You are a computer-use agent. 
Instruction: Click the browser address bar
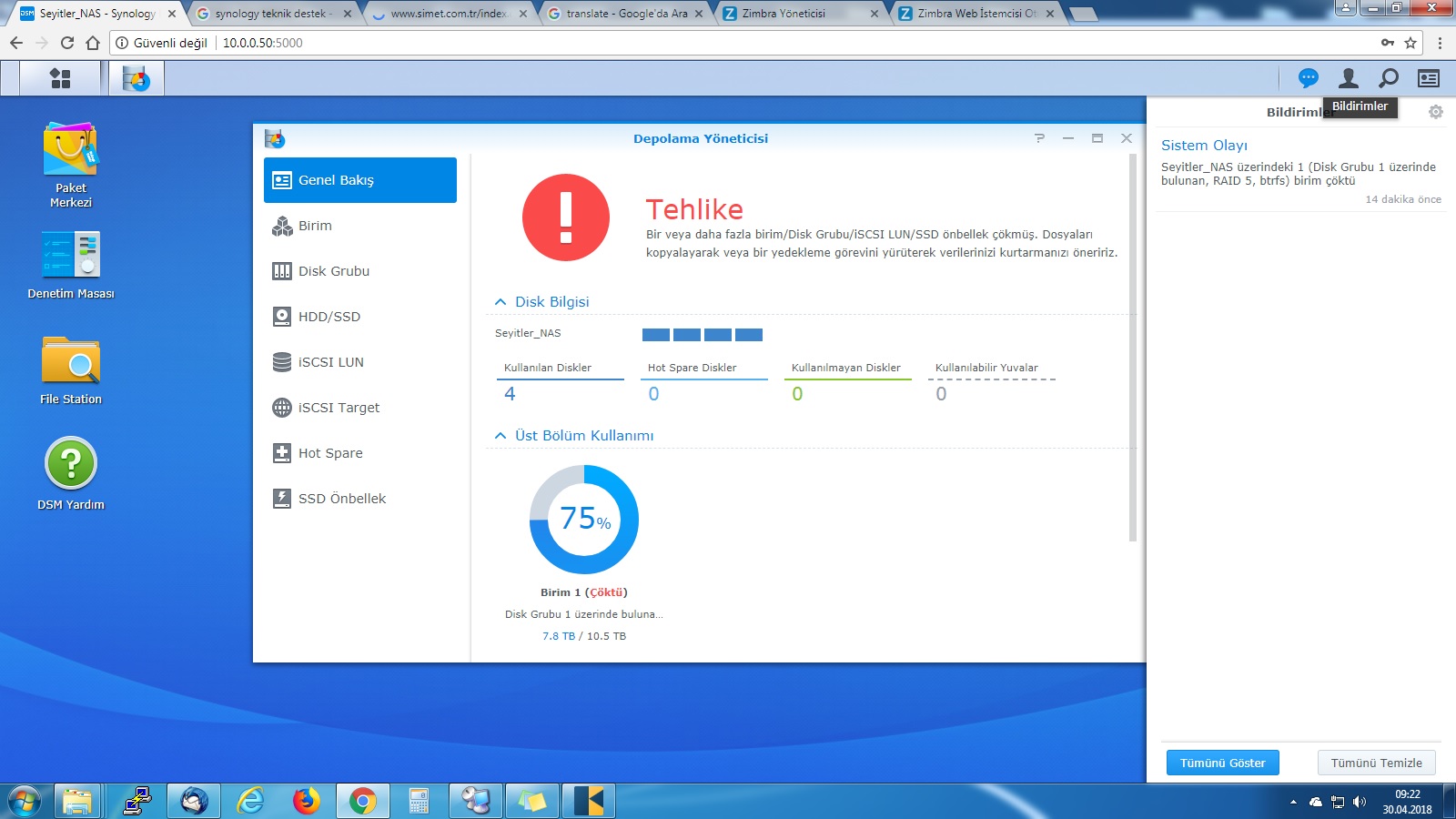728,43
